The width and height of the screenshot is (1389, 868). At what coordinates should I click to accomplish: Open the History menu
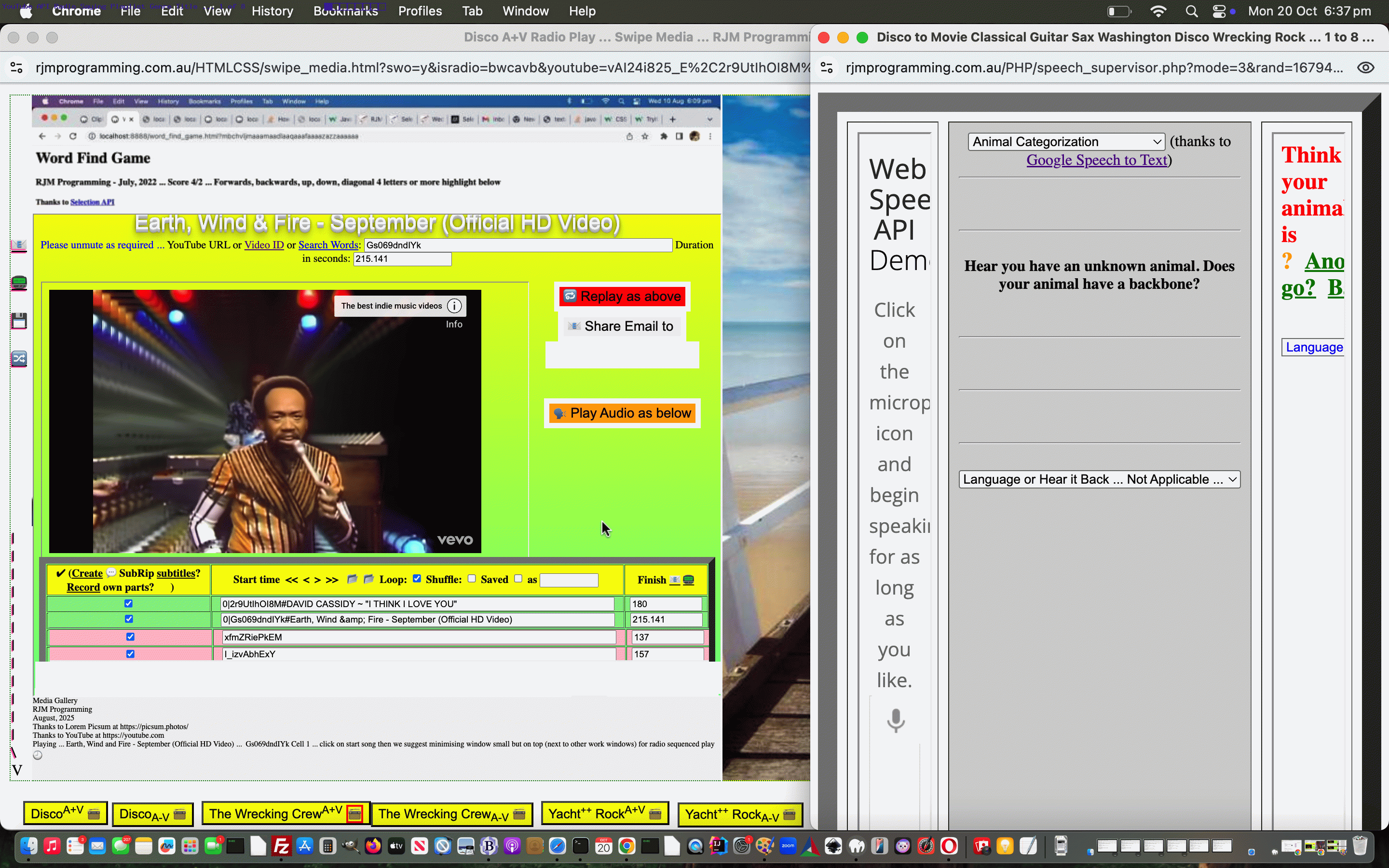pyautogui.click(x=272, y=11)
